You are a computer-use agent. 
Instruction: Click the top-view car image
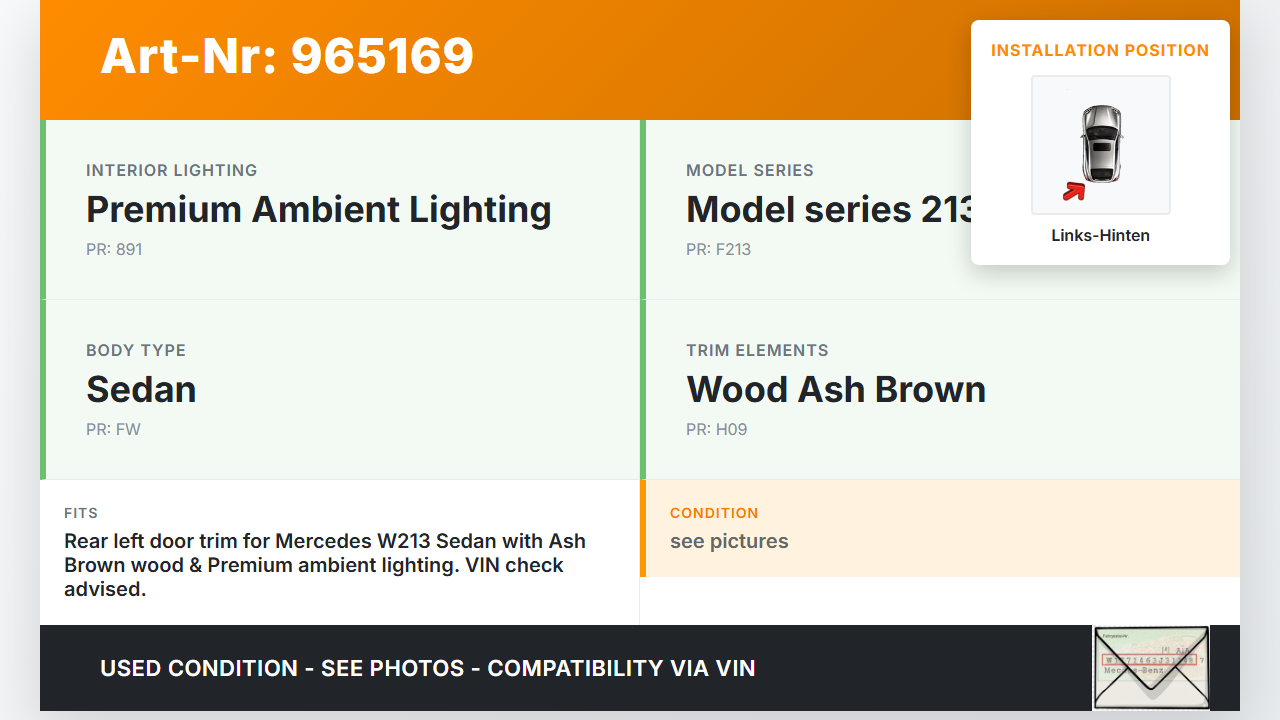[x=1101, y=144]
